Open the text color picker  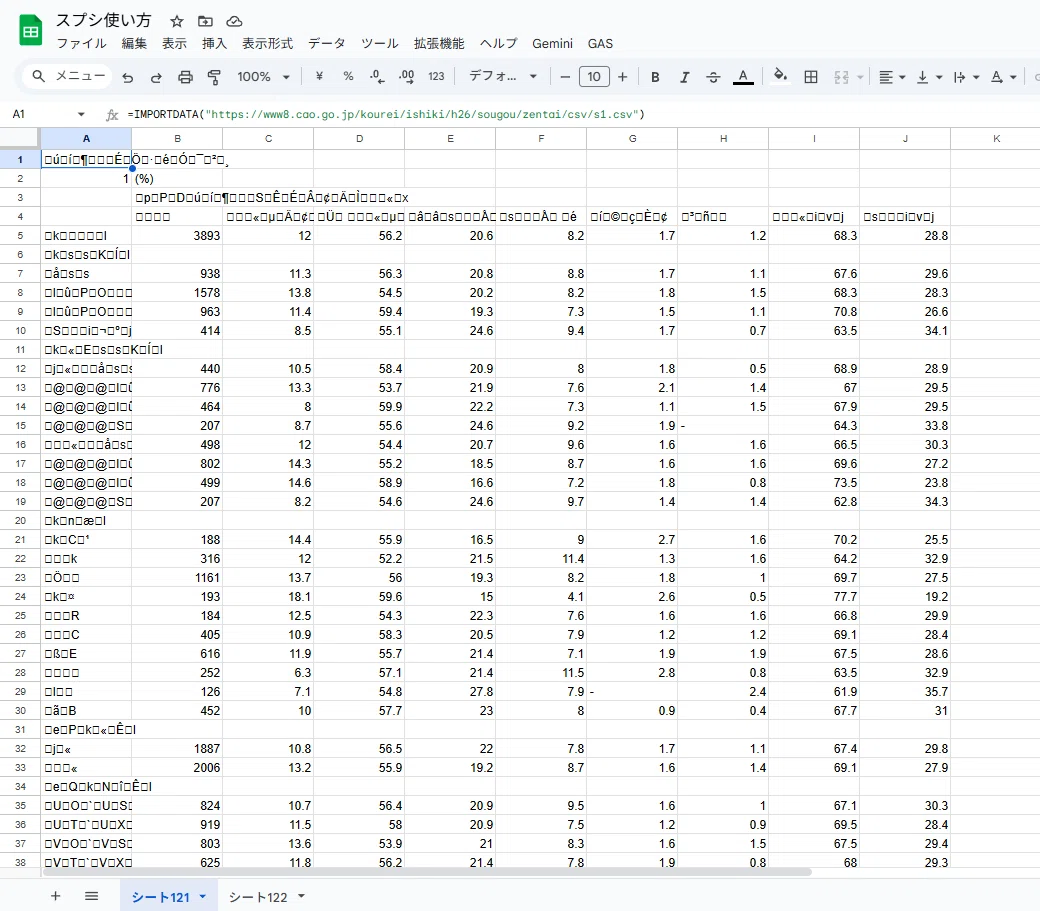[x=743, y=77]
